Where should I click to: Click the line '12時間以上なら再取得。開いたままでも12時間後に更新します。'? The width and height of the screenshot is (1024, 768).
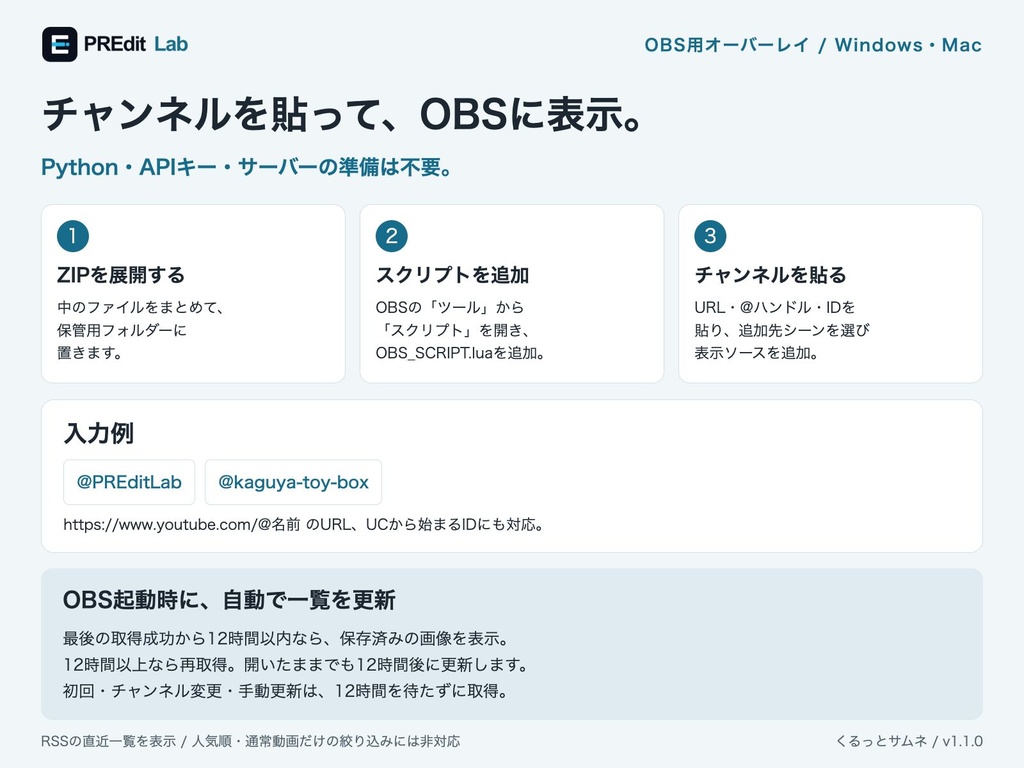pyautogui.click(x=296, y=664)
